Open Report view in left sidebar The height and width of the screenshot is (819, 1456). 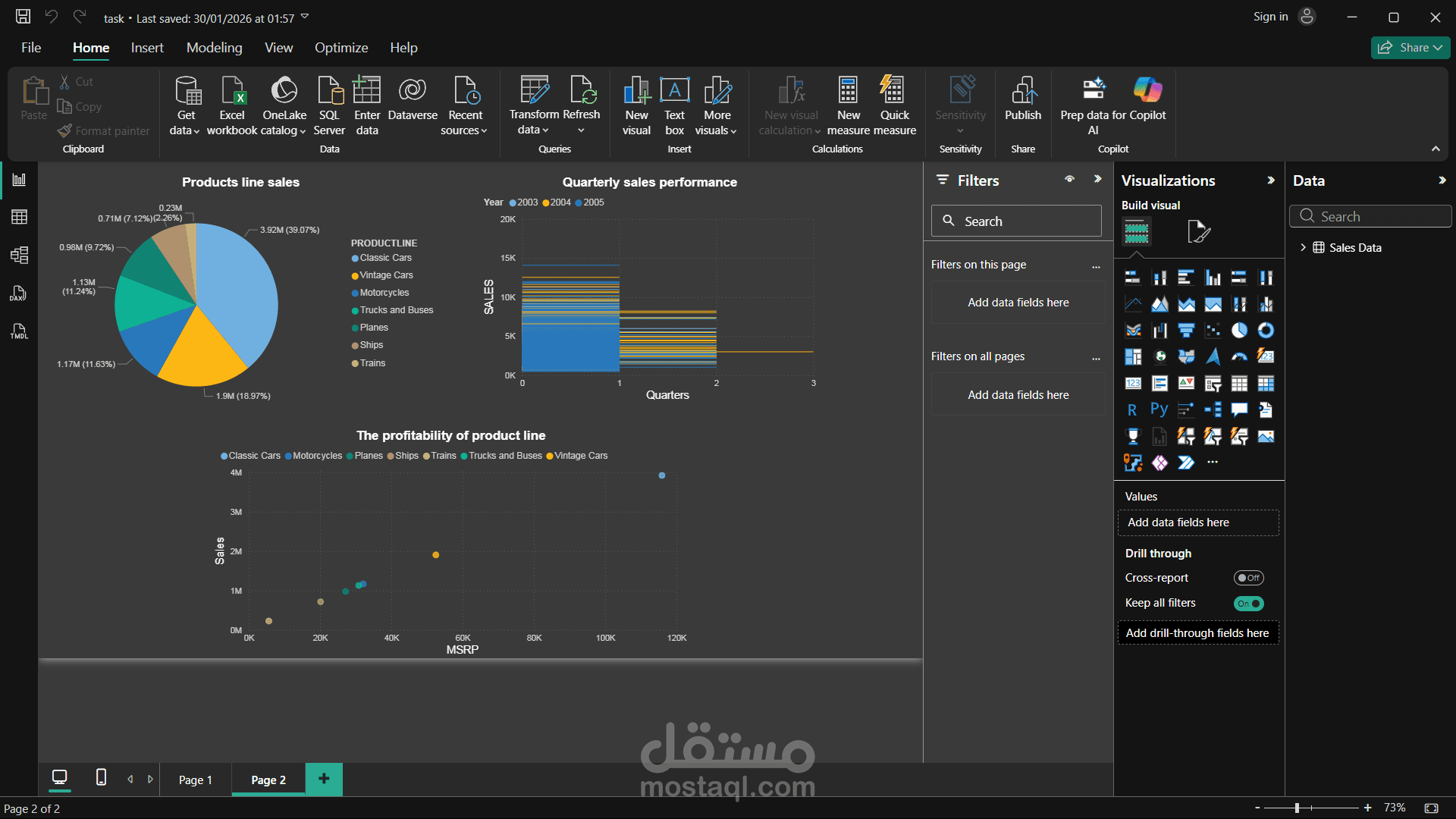click(19, 180)
